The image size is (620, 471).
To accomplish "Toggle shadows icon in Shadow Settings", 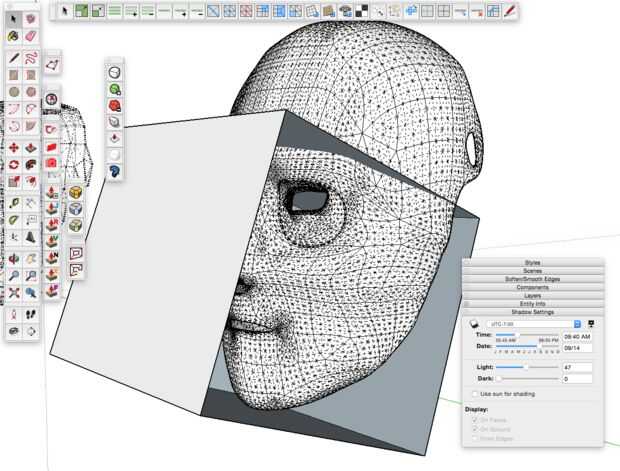I will (x=474, y=324).
